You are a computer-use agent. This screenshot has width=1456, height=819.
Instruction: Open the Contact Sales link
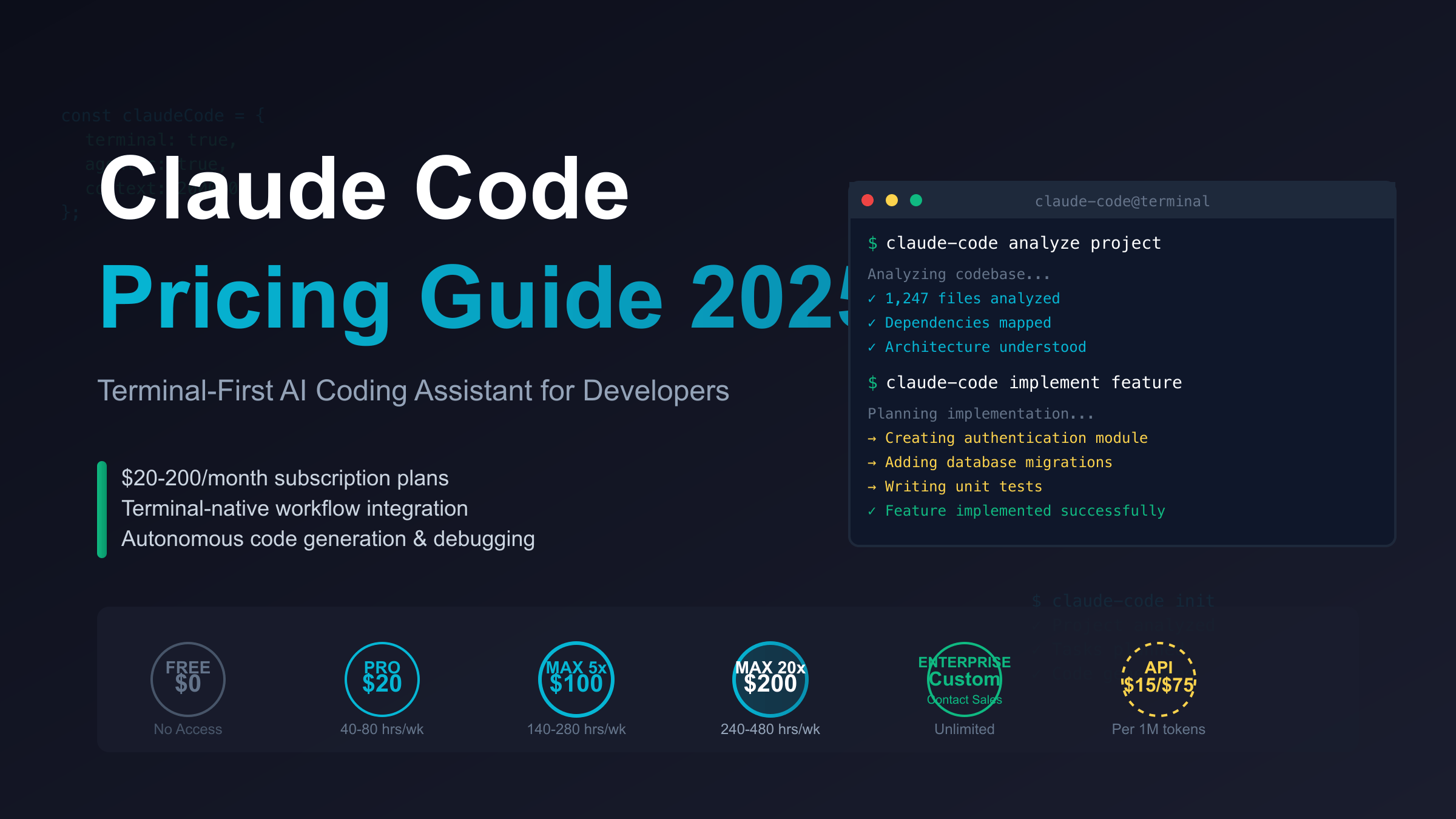964,699
